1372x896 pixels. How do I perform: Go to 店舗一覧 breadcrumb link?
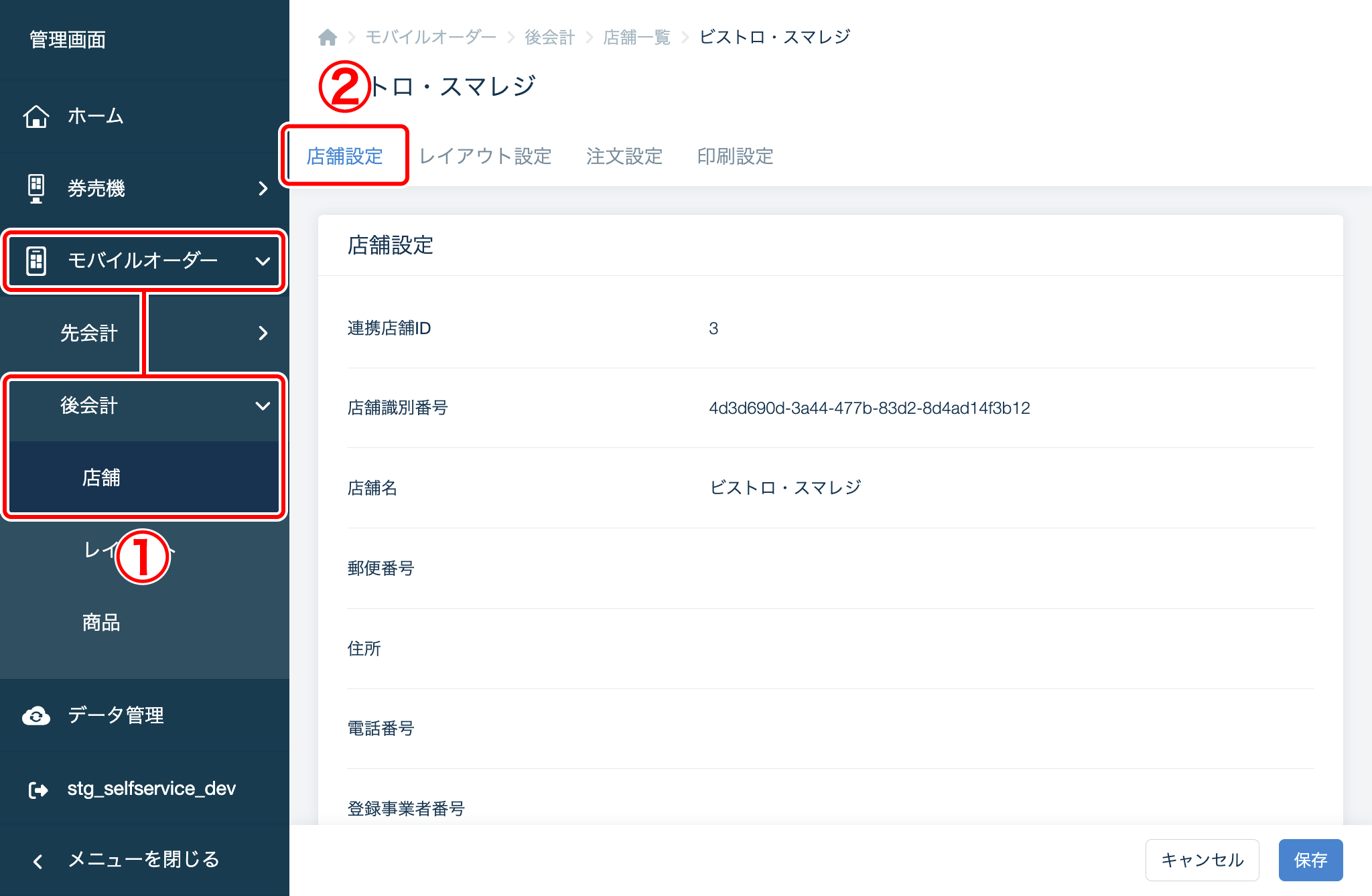click(636, 38)
